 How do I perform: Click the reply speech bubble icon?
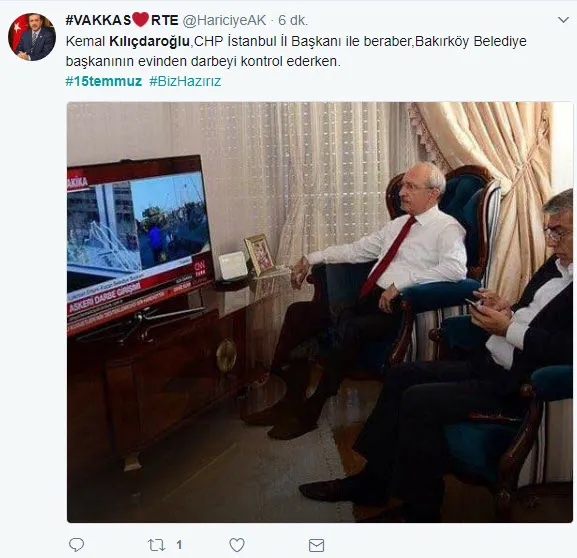pyautogui.click(x=77, y=545)
